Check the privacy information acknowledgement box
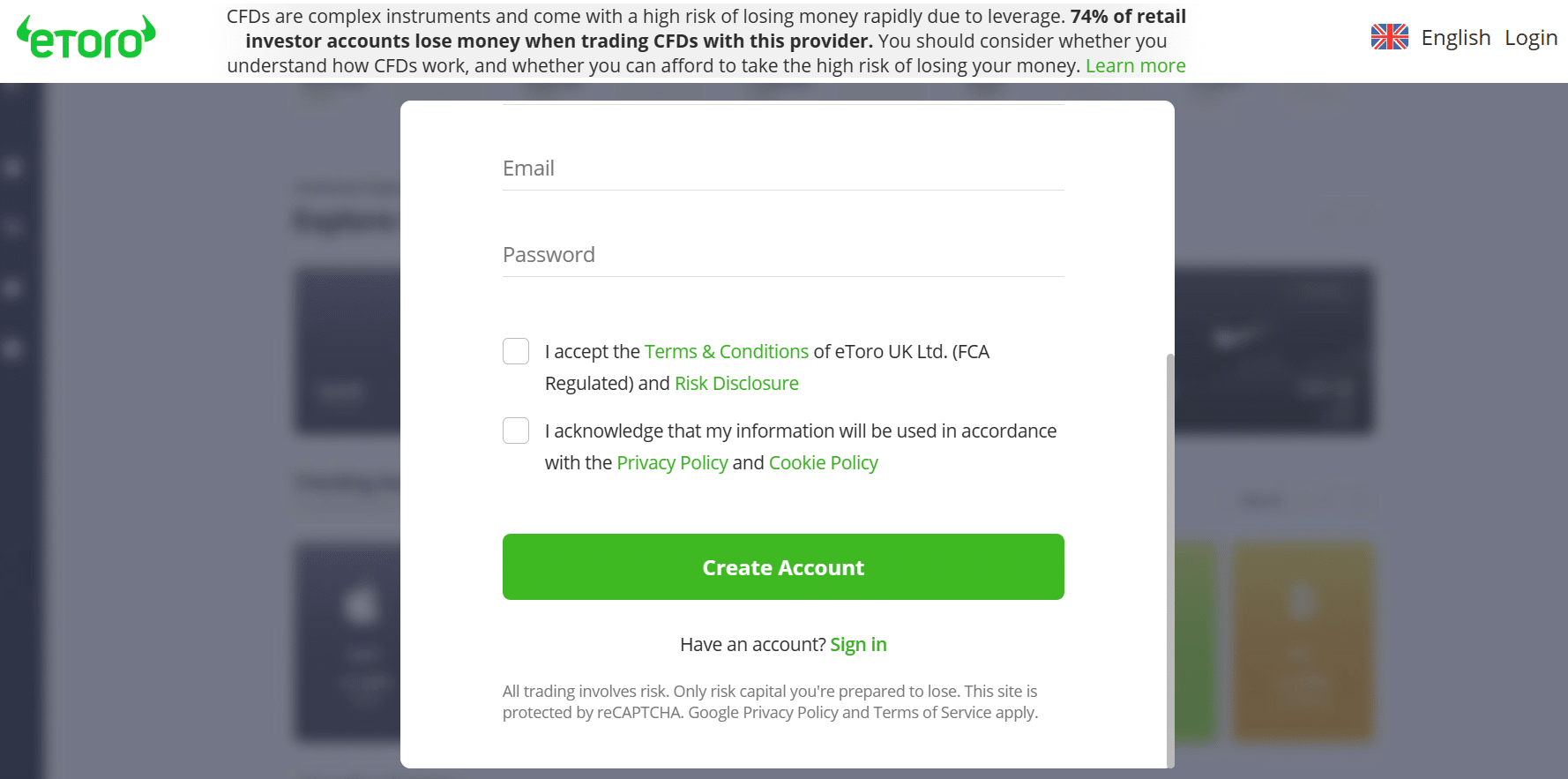The image size is (1568, 779). tap(516, 431)
